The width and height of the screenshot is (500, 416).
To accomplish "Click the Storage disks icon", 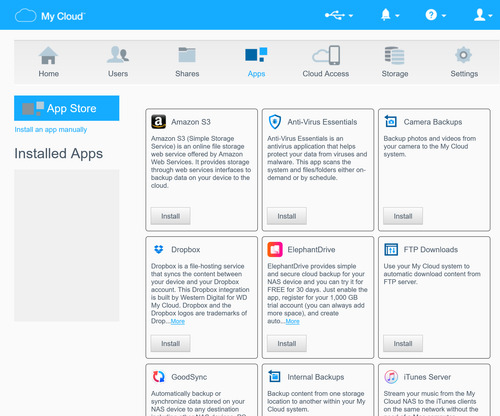I will 395,55.
